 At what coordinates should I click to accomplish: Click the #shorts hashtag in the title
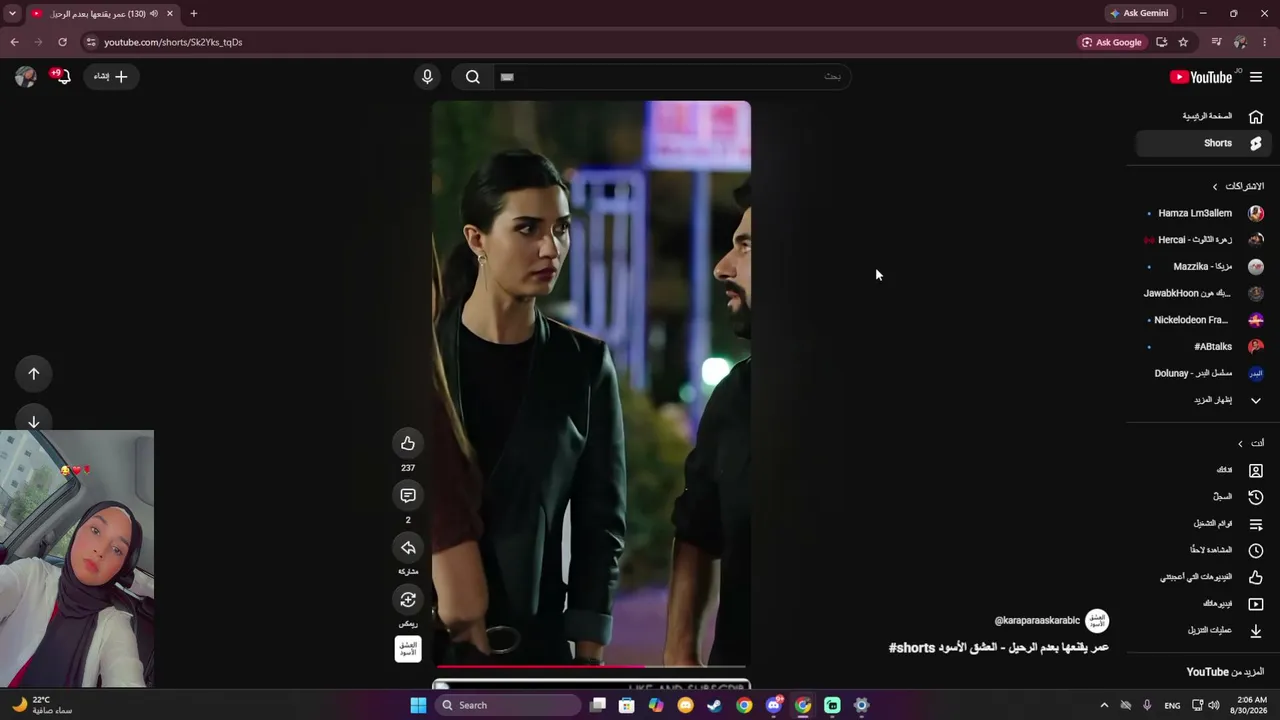coord(912,648)
